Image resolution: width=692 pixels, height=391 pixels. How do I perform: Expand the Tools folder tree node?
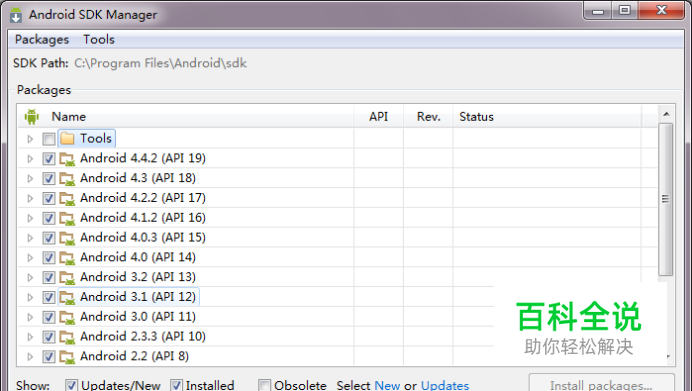click(x=30, y=139)
